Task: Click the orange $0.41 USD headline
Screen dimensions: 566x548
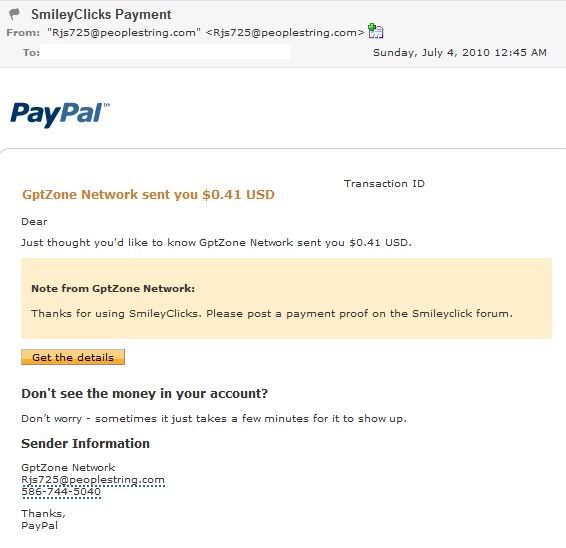Action: coord(148,195)
